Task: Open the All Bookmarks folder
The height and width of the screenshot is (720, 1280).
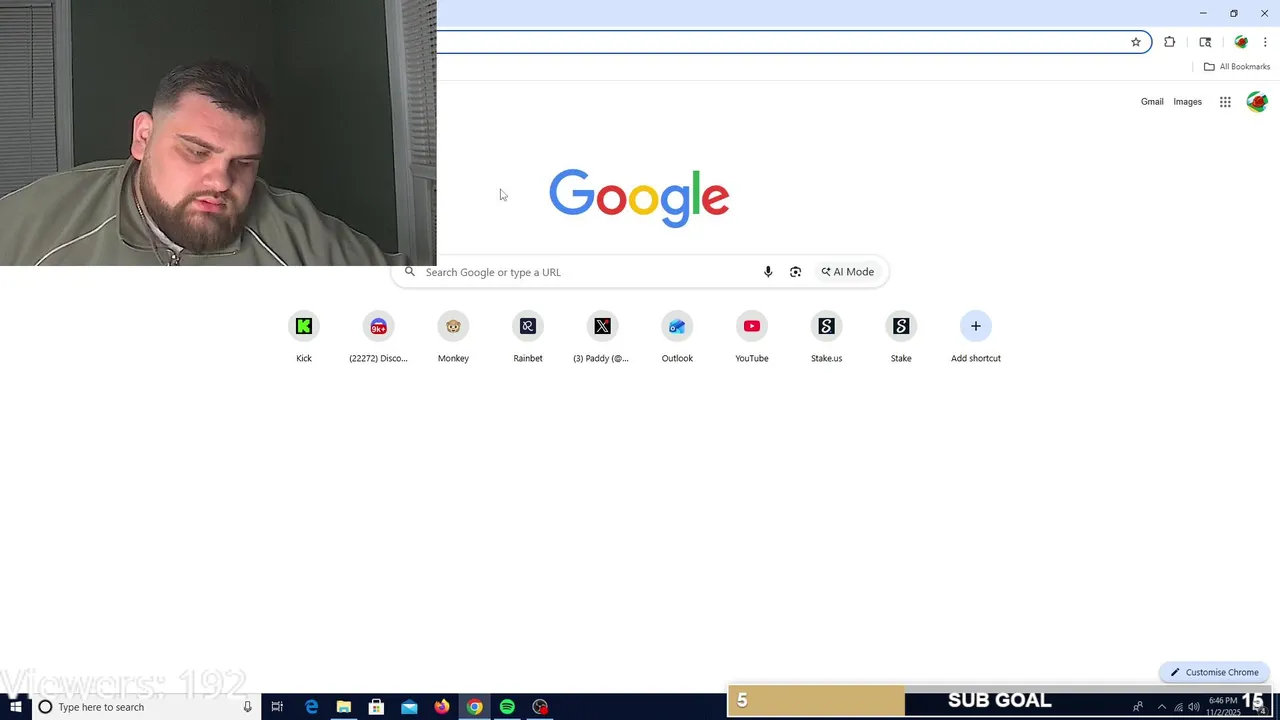Action: pyautogui.click(x=1237, y=67)
